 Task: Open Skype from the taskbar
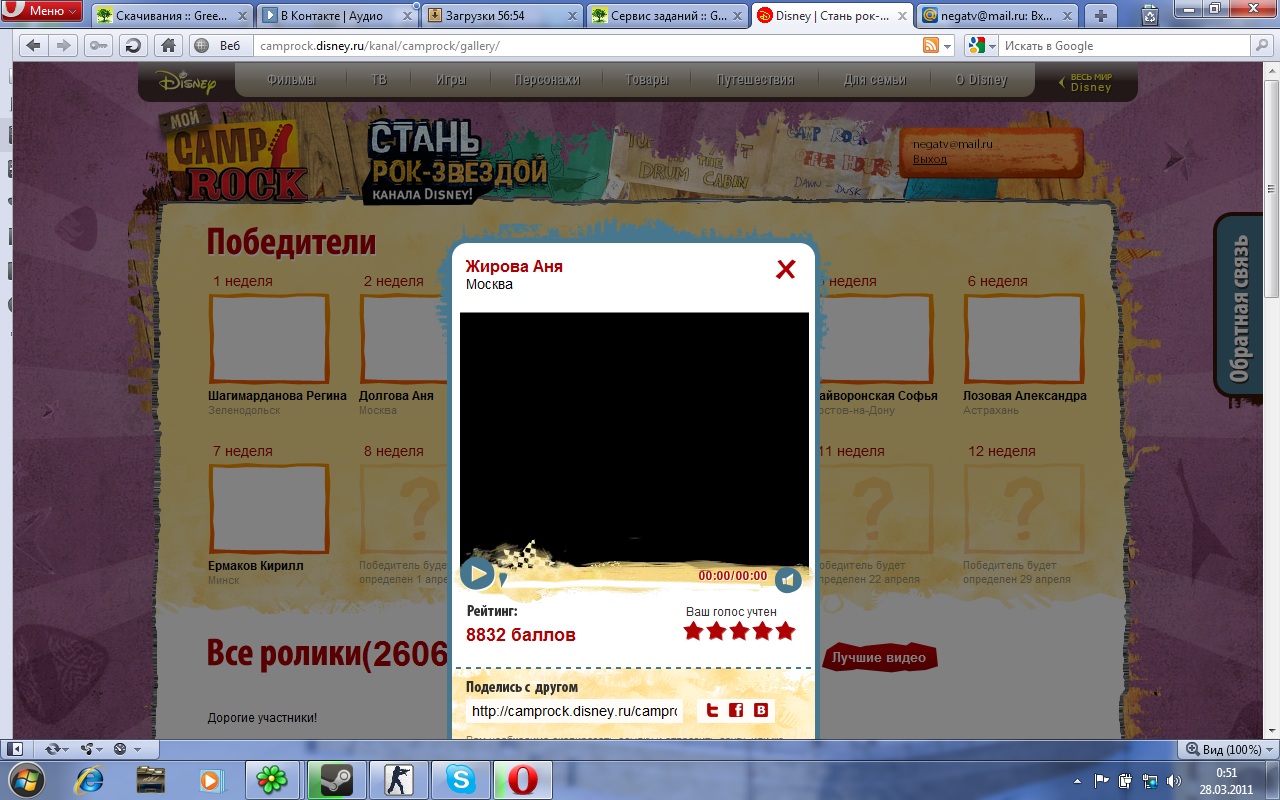click(461, 779)
